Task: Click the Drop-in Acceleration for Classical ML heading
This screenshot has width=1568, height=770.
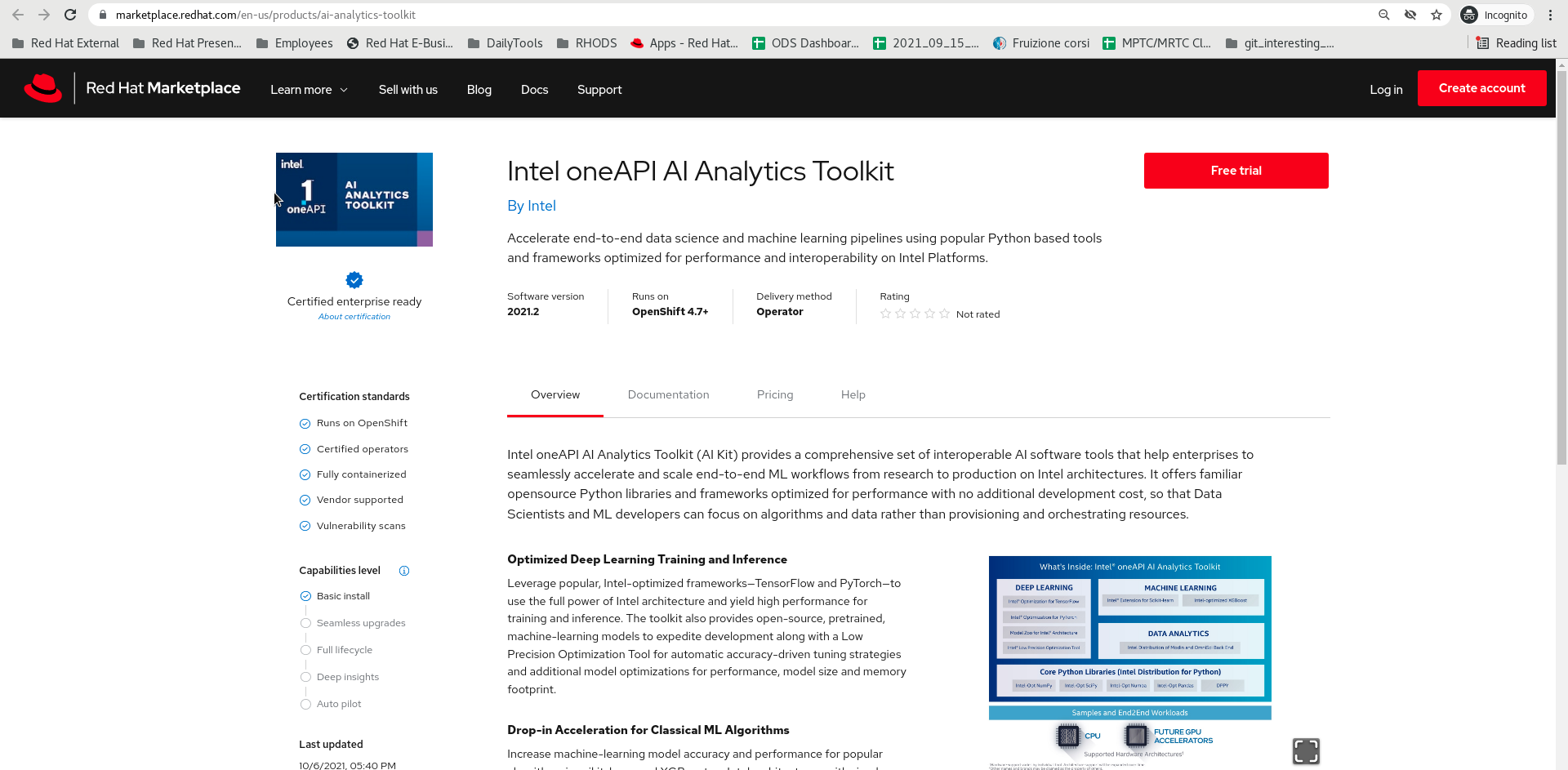Action: (x=648, y=730)
